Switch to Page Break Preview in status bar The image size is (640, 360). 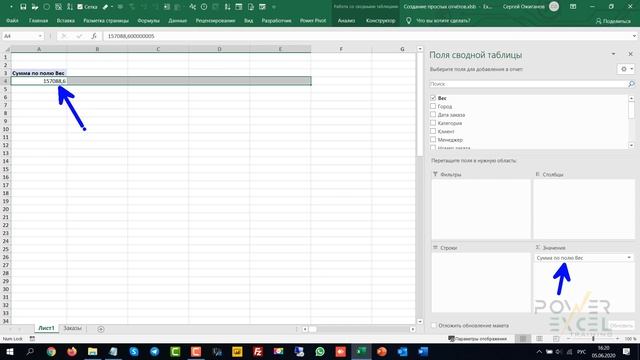point(556,339)
